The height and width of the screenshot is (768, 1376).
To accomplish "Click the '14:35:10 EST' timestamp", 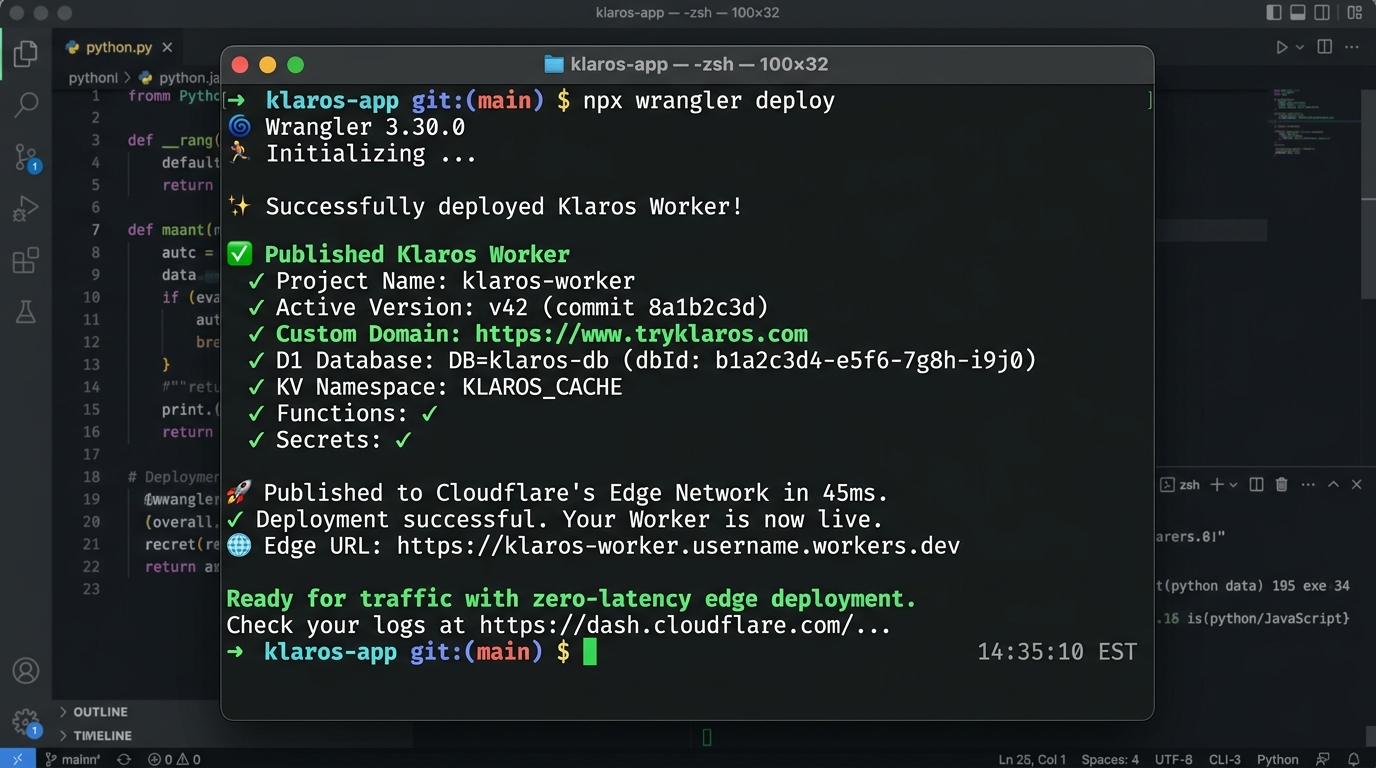I will [x=1057, y=652].
